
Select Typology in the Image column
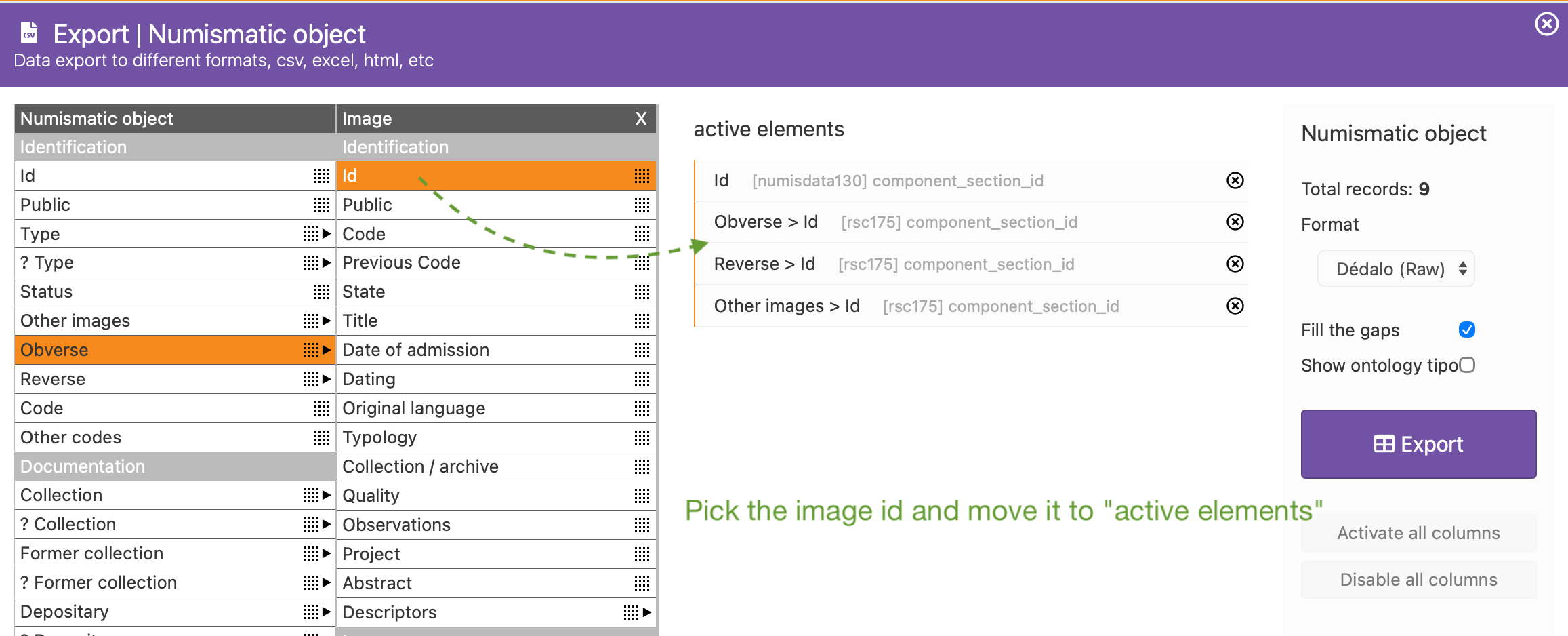point(379,437)
